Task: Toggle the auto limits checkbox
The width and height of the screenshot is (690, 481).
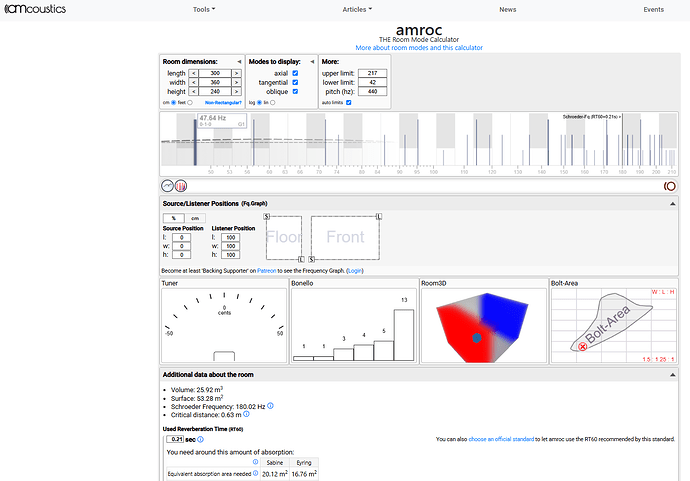Action: 349,103
